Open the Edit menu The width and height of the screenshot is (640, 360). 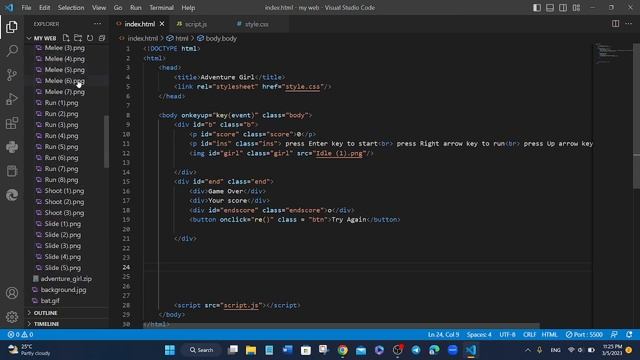click(44, 7)
